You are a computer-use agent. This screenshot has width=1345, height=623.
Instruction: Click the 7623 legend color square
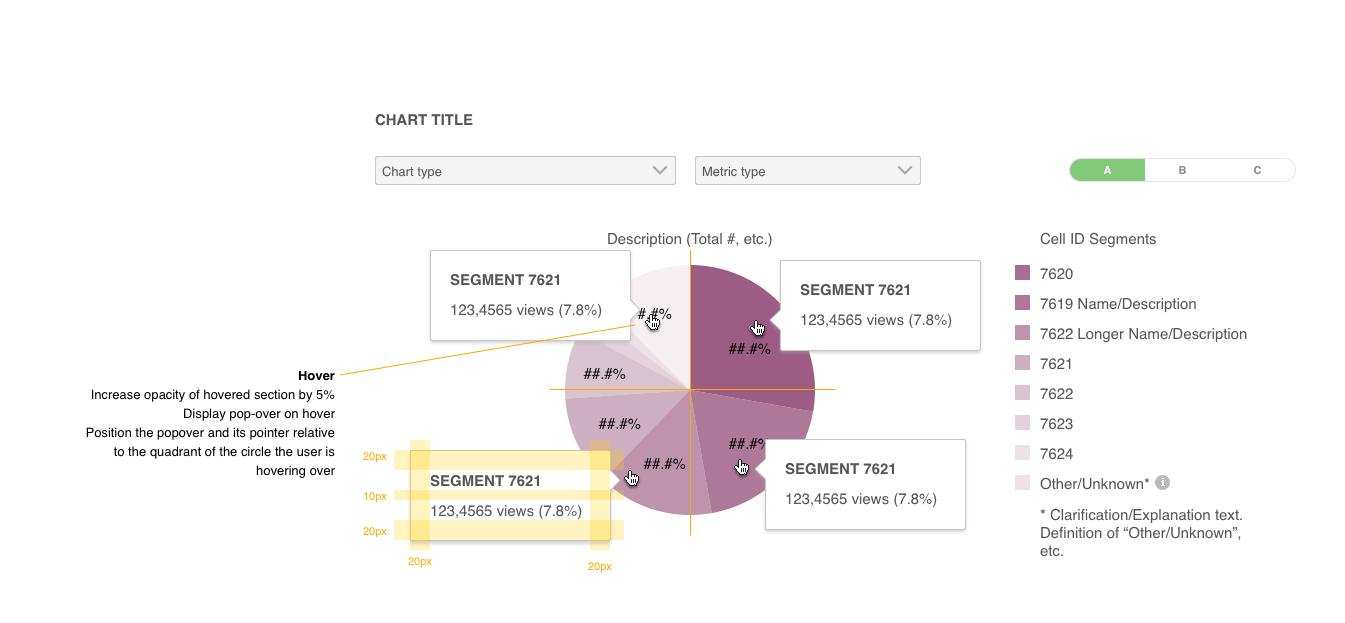[x=1022, y=422]
